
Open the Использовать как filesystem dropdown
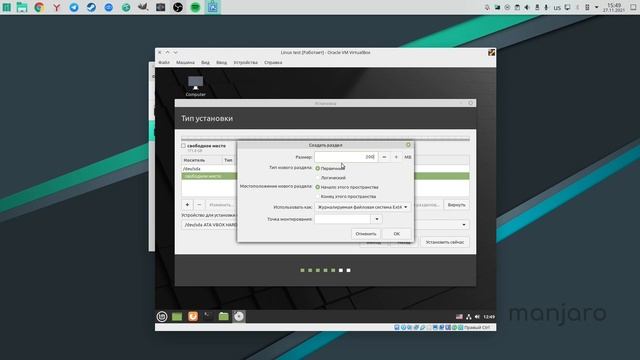pos(362,207)
